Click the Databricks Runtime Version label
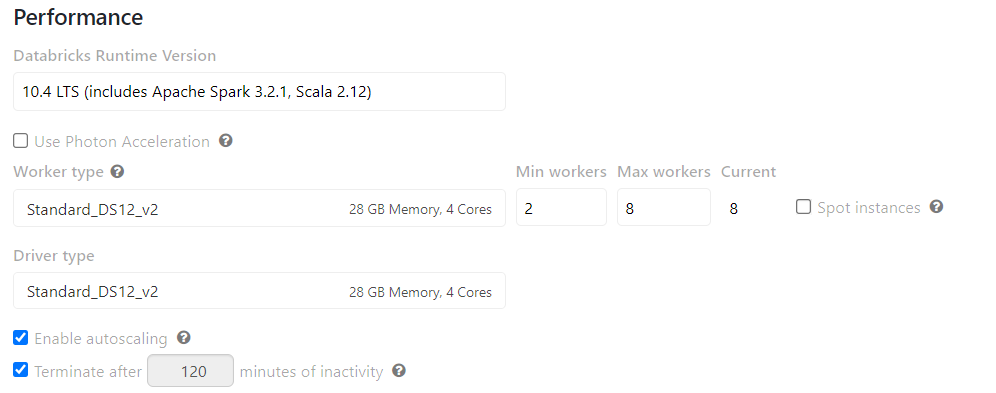The height and width of the screenshot is (393, 996). [x=115, y=56]
